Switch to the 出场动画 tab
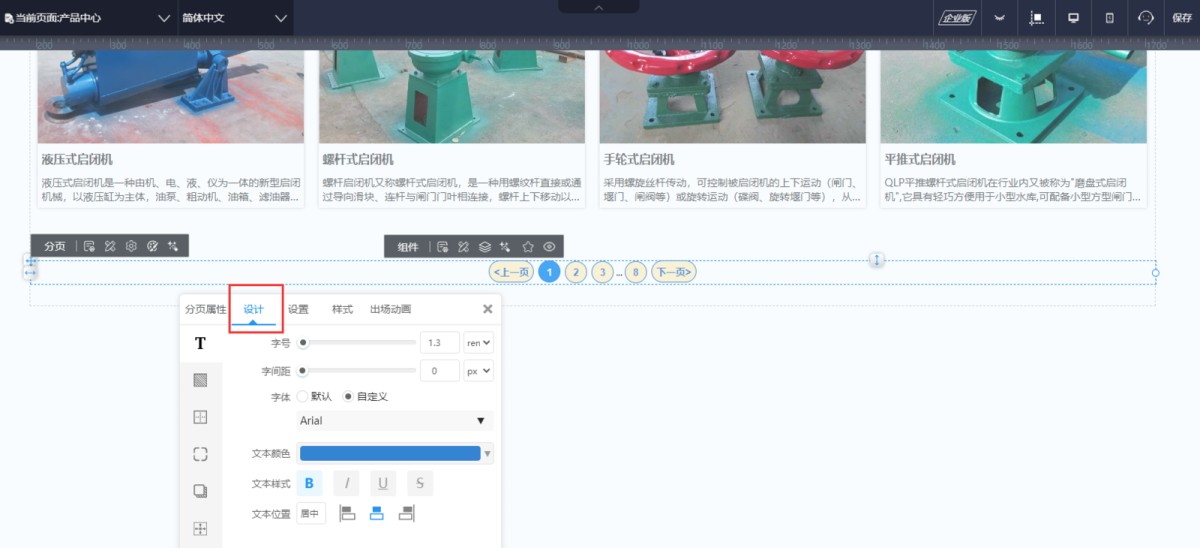Screen dimensions: 1200x548 (x=390, y=309)
